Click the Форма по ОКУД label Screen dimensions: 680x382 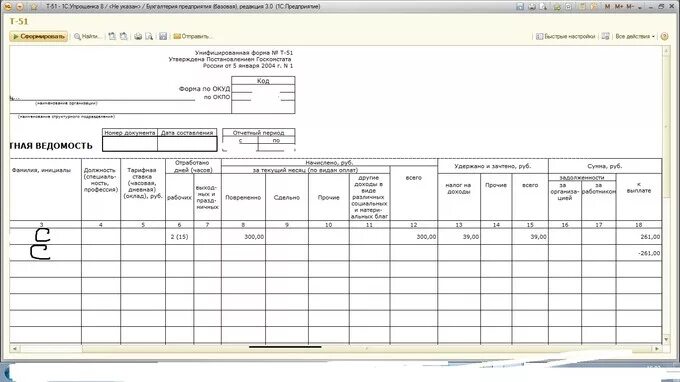(204, 89)
